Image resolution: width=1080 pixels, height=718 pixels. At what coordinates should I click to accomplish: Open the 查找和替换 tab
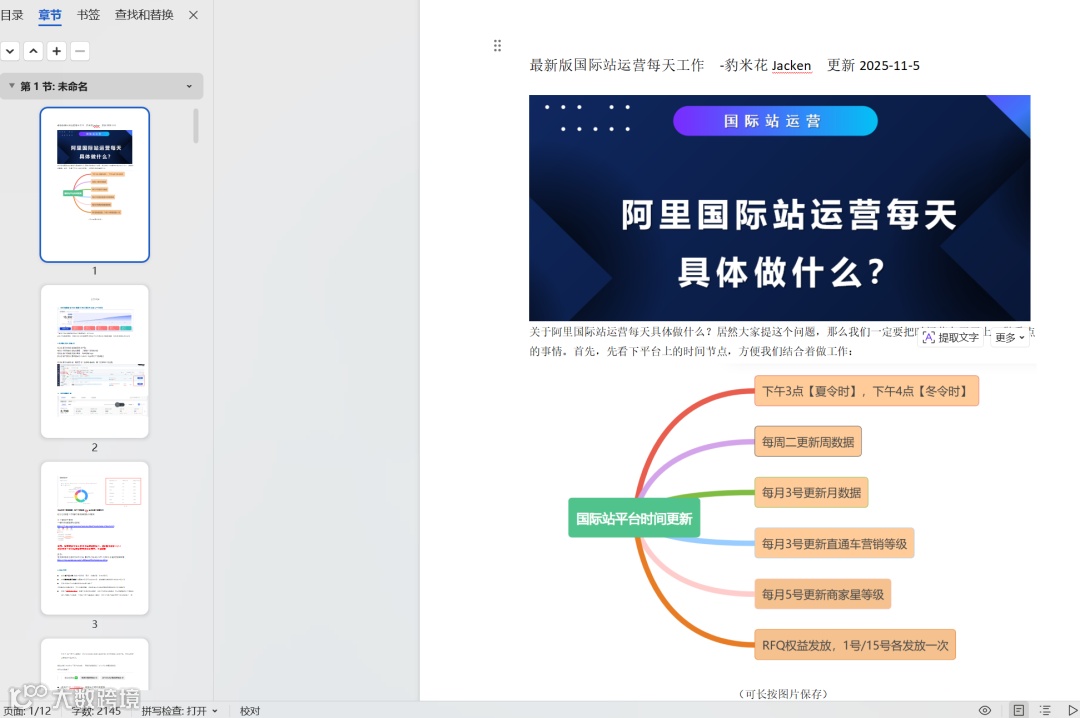tap(144, 14)
